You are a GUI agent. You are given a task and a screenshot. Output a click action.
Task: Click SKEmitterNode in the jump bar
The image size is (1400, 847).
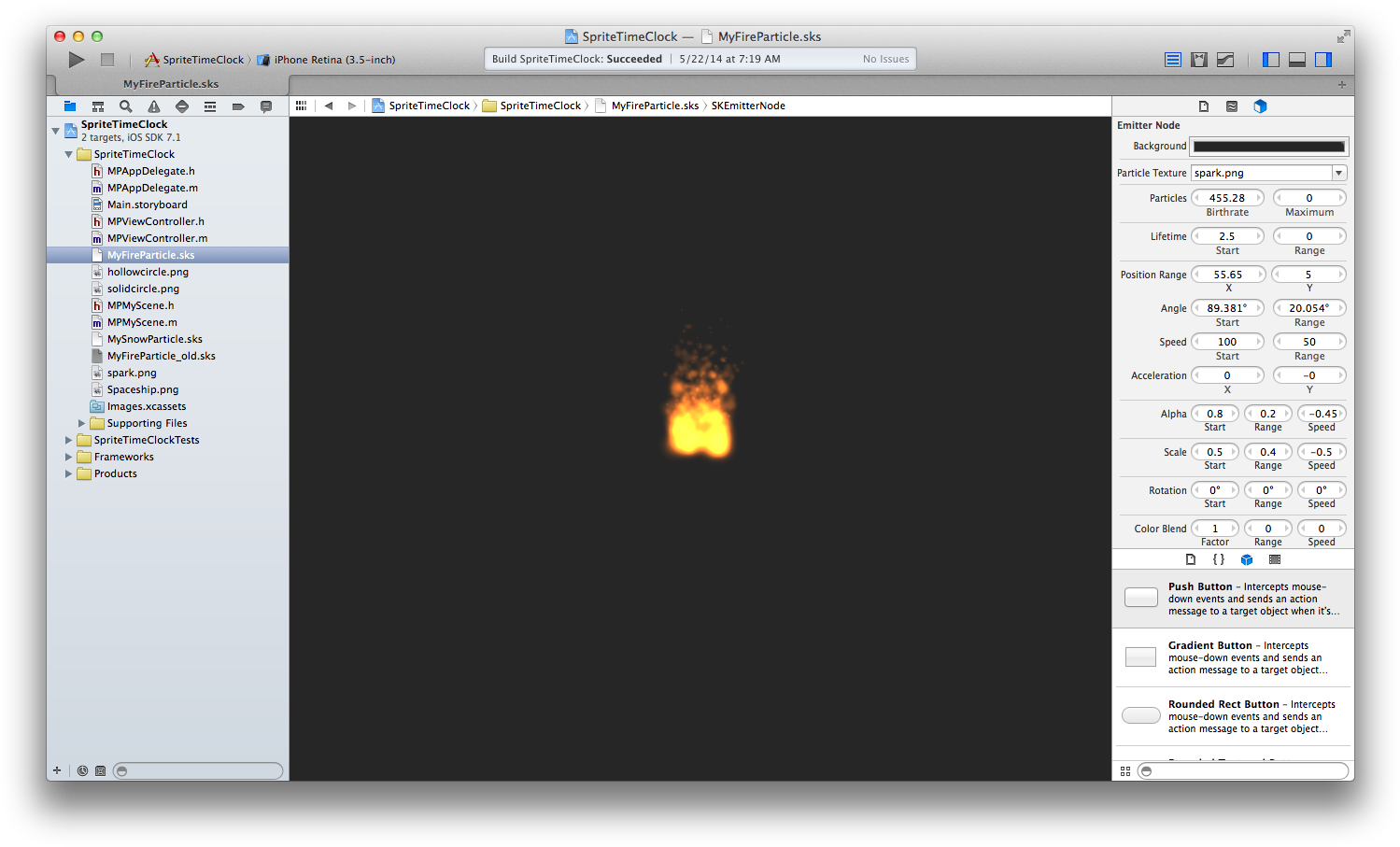(x=748, y=106)
